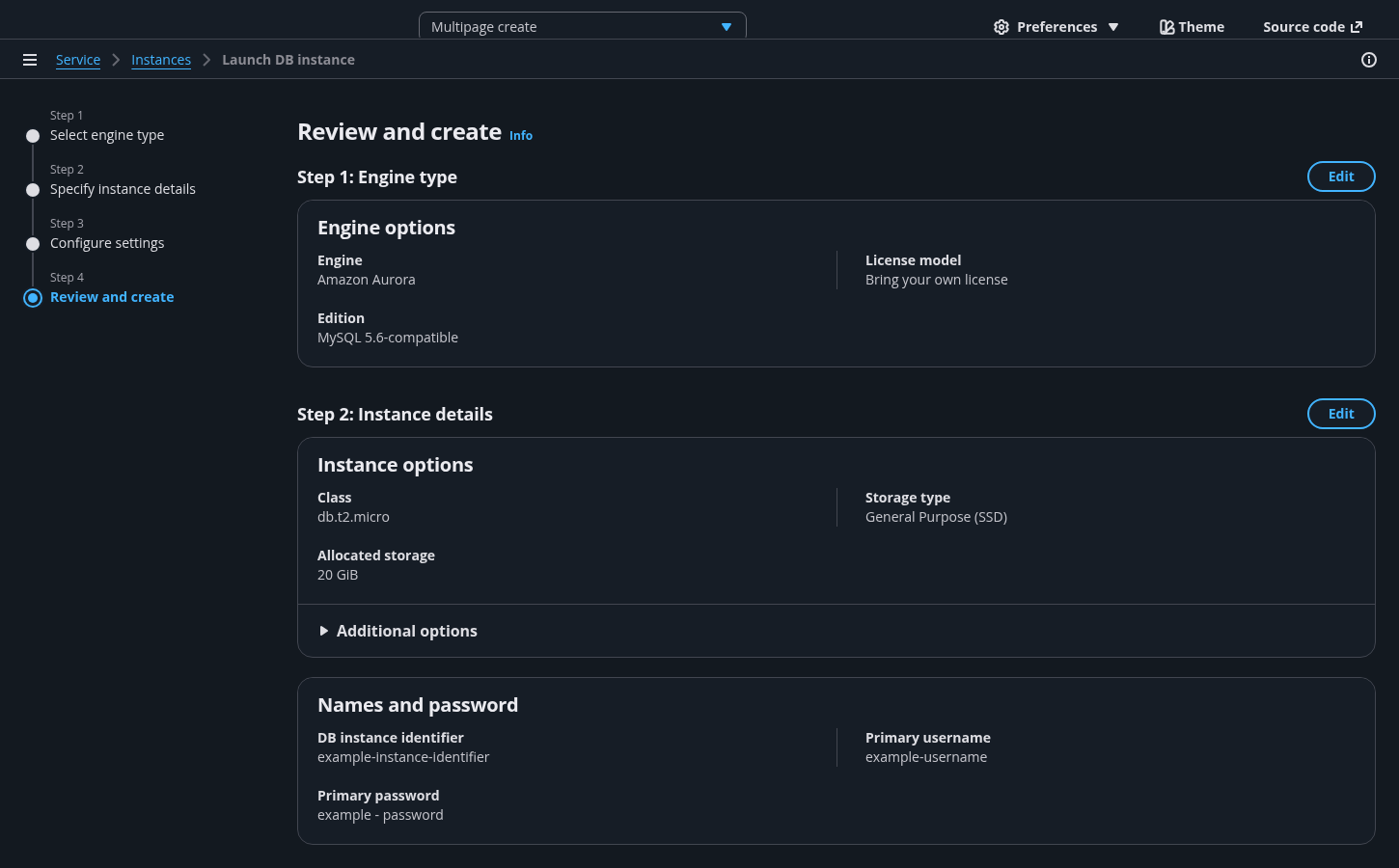This screenshot has width=1399, height=868.
Task: Click Edit for Step 2 Instance details
Action: (x=1340, y=414)
